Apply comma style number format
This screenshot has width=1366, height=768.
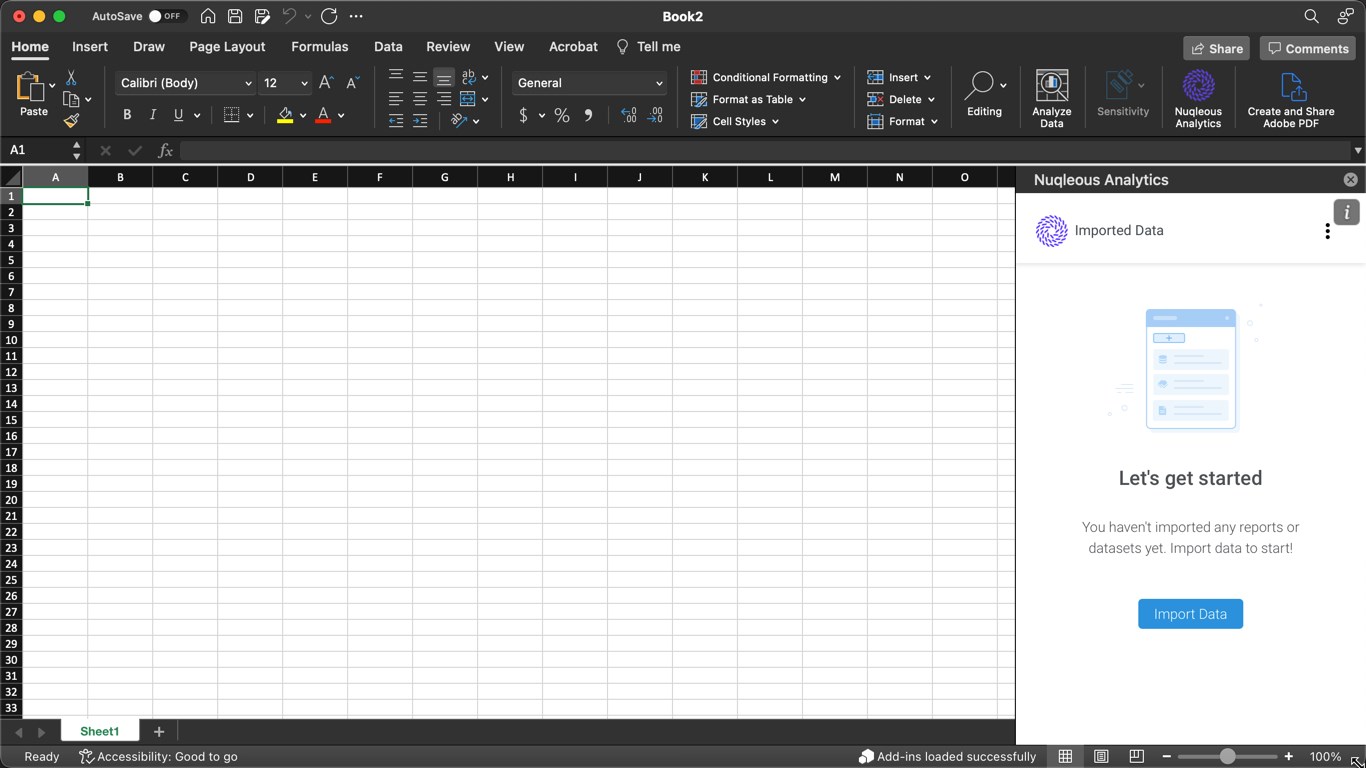588,115
